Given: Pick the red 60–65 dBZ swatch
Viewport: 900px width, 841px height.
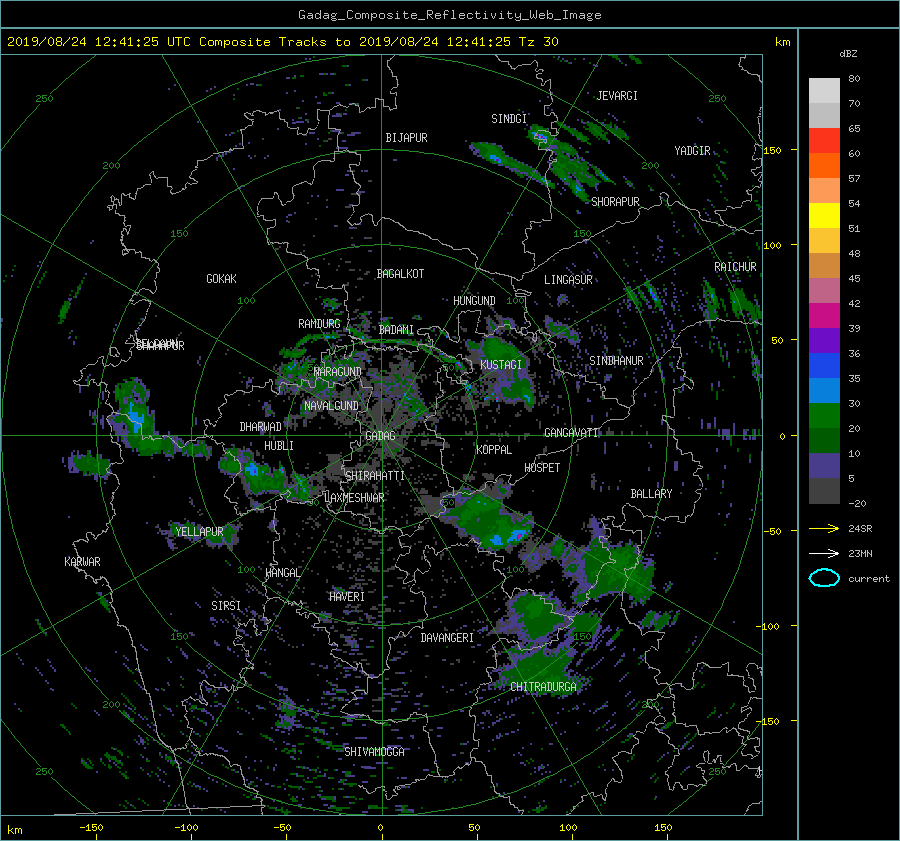Looking at the screenshot, I should 824,141.
